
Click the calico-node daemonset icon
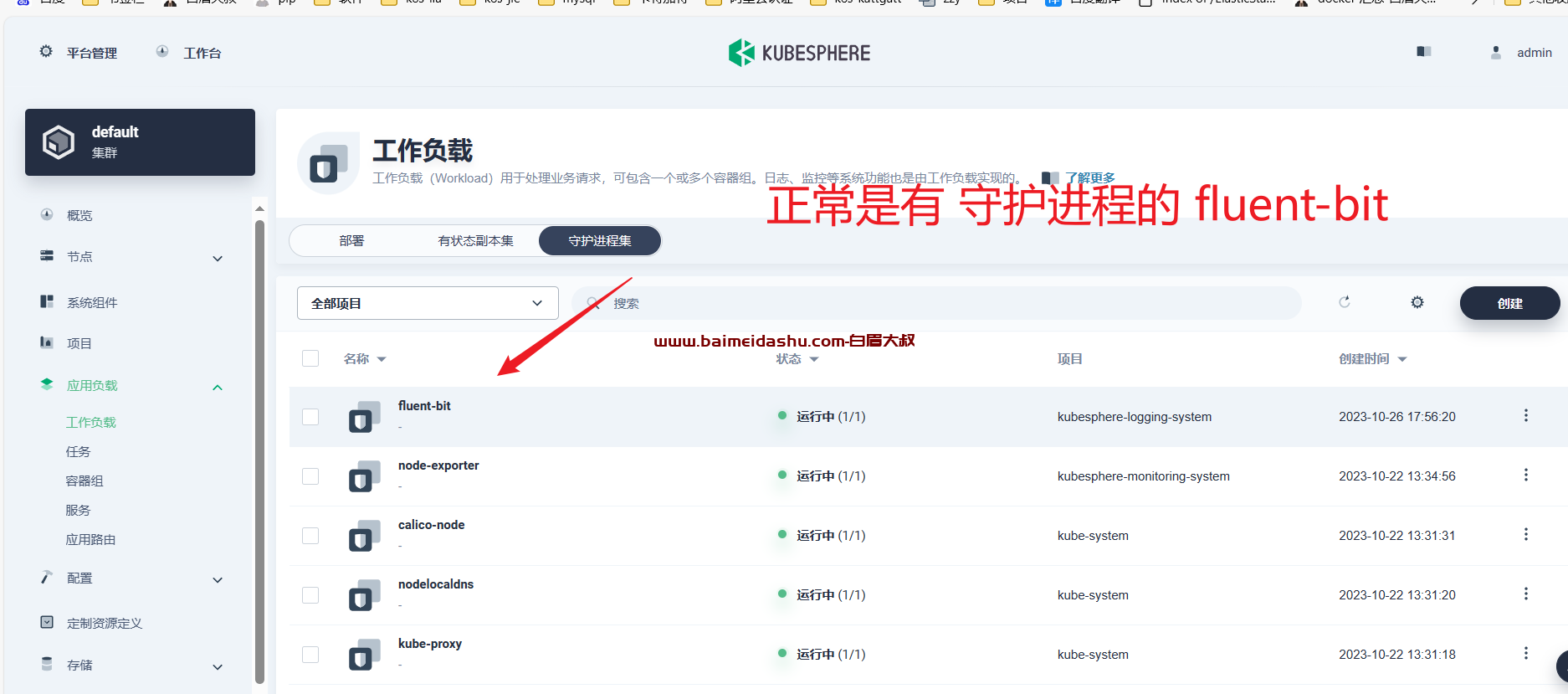tap(365, 536)
